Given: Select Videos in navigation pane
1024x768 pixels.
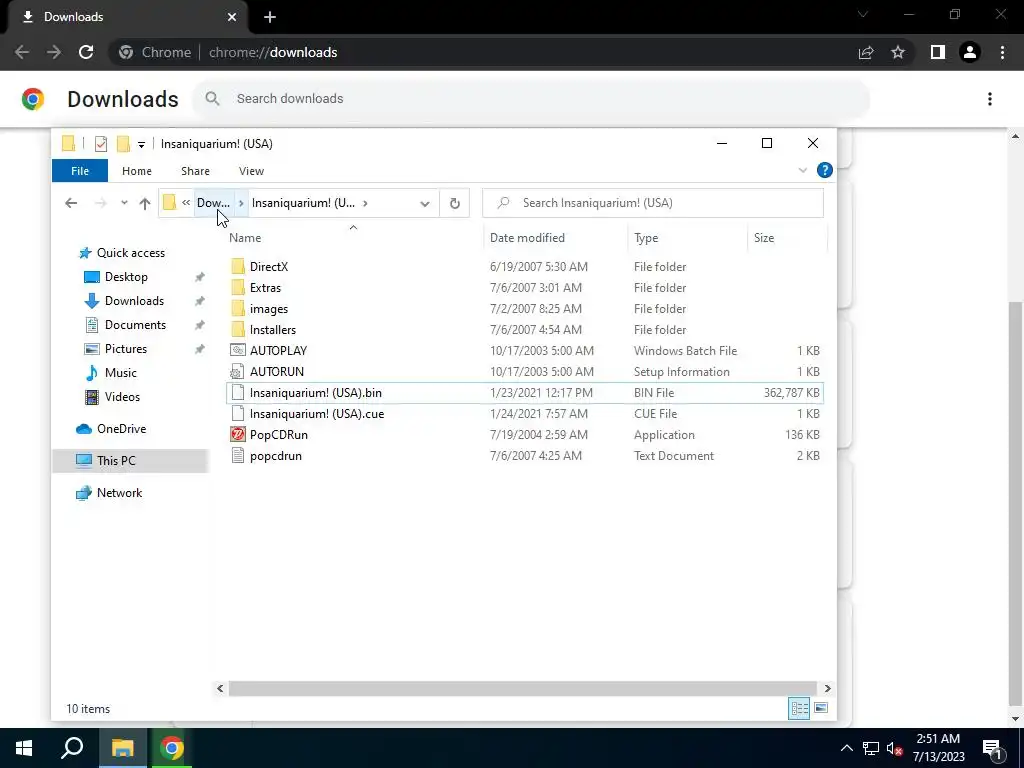Looking at the screenshot, I should click(122, 397).
